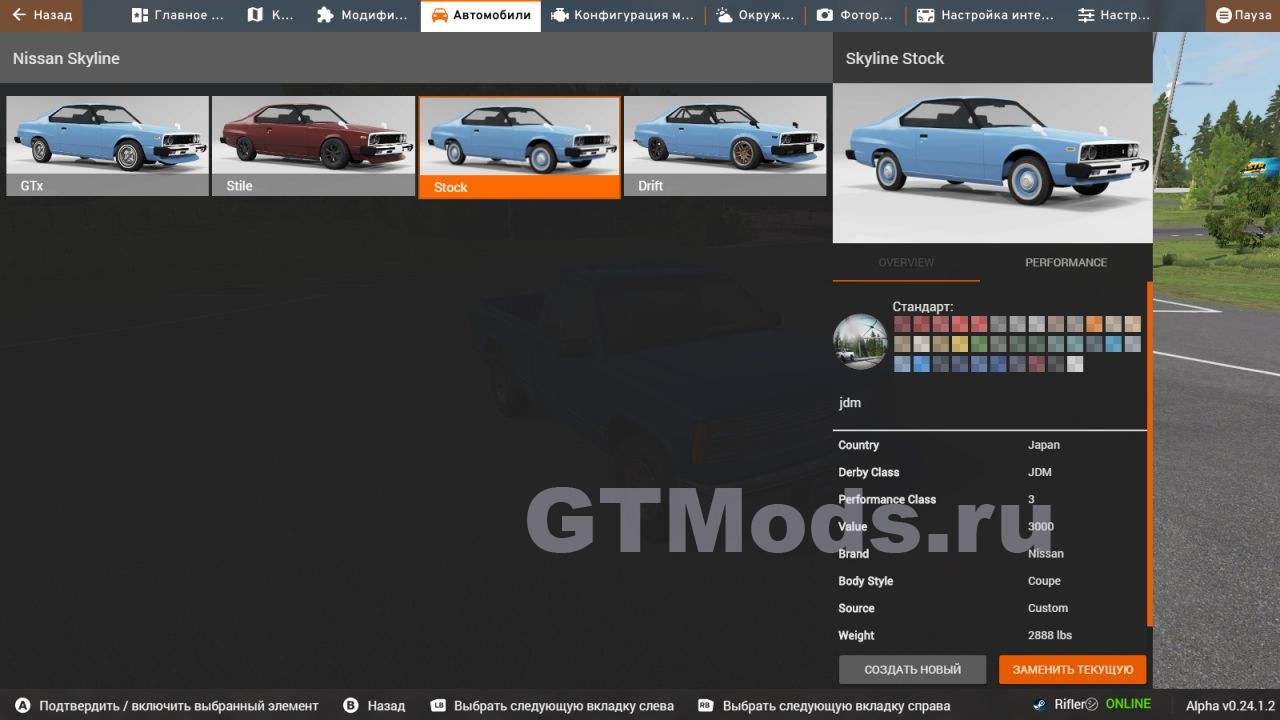Screen dimensions: 1280x720
Task: Open the Фотор... camera tab
Action: [x=855, y=15]
